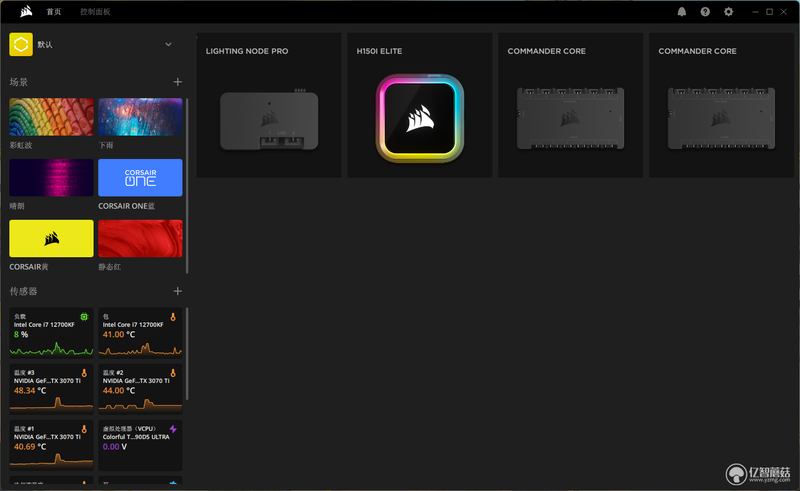Click the Corsair sails logo in title bar
The image size is (800, 491).
(x=26, y=11)
